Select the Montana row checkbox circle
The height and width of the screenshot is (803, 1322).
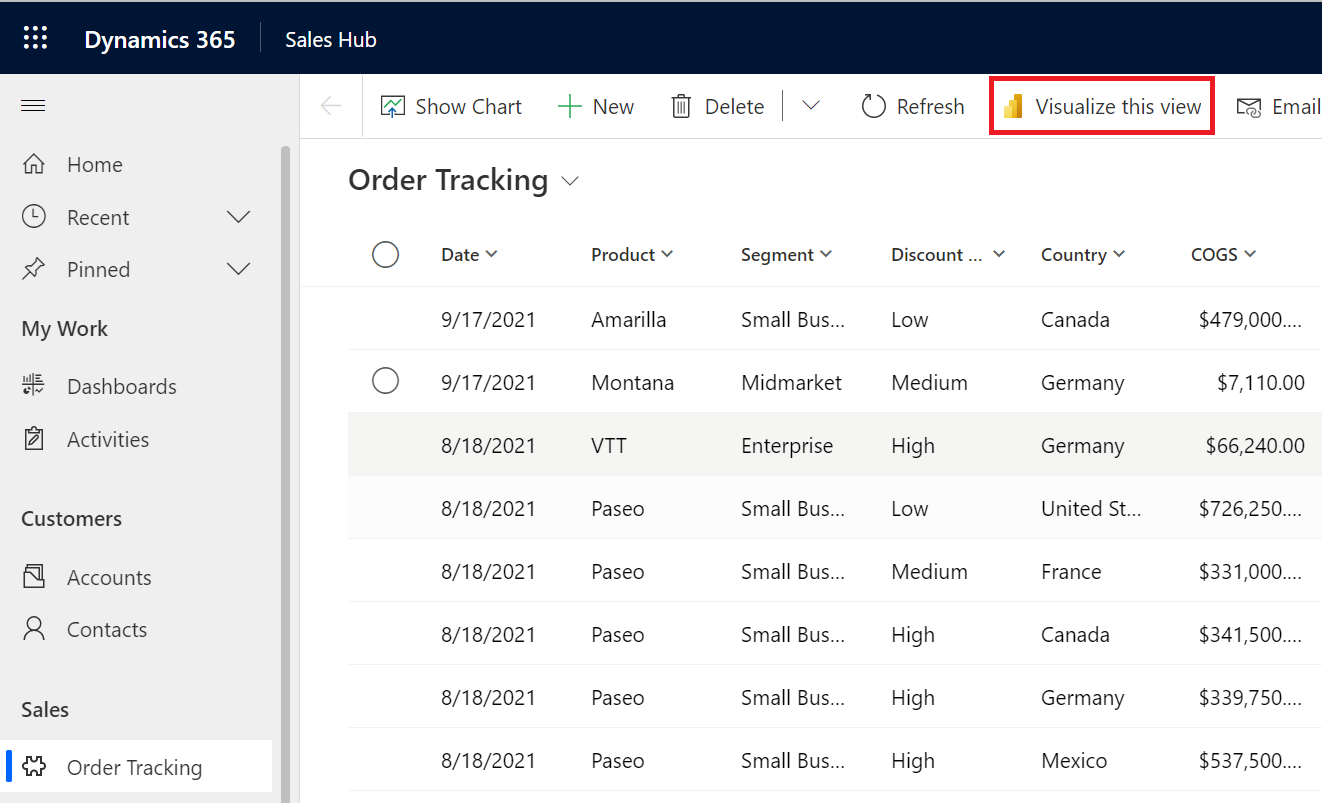pyautogui.click(x=385, y=381)
